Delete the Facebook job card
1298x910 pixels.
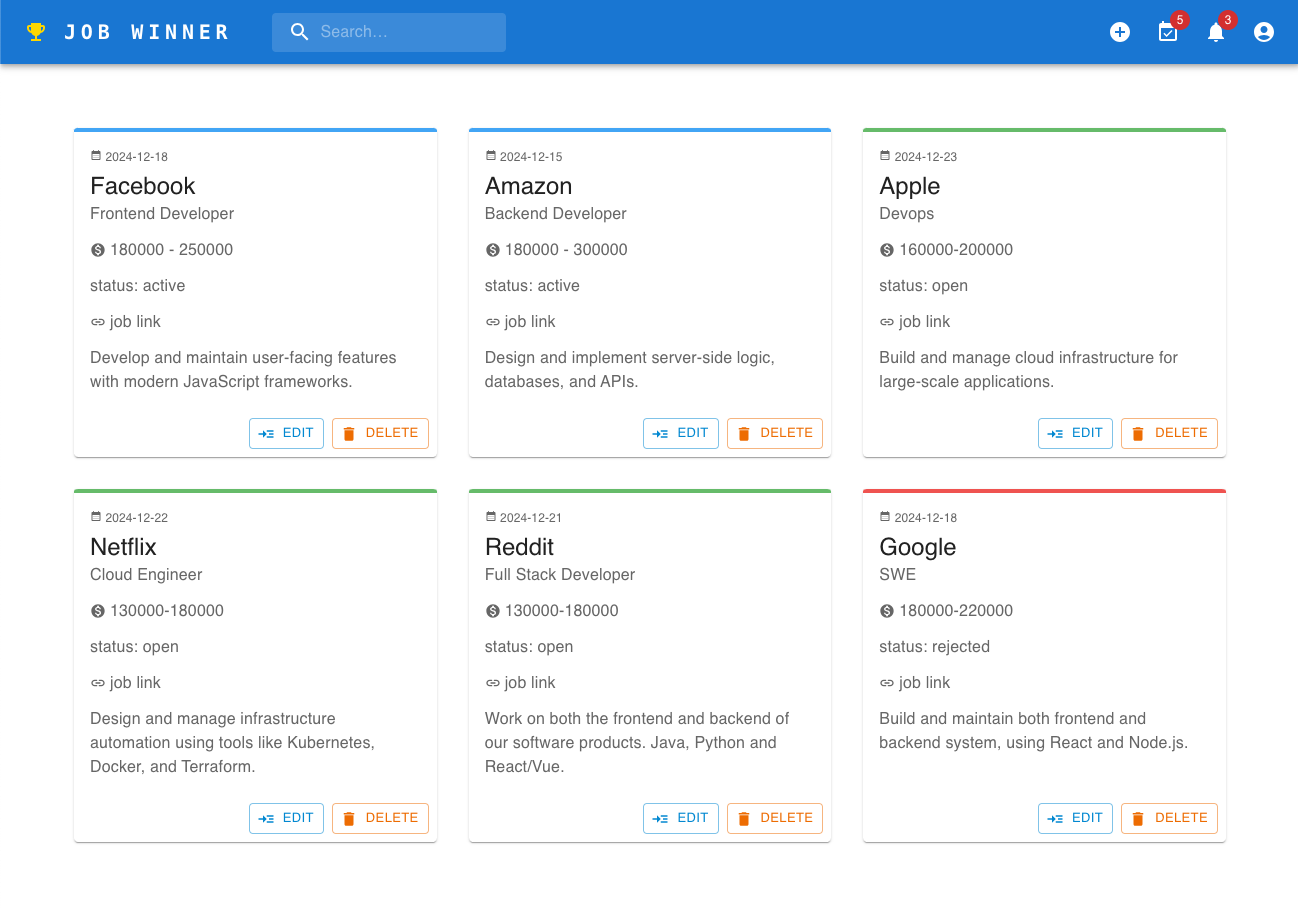point(380,433)
